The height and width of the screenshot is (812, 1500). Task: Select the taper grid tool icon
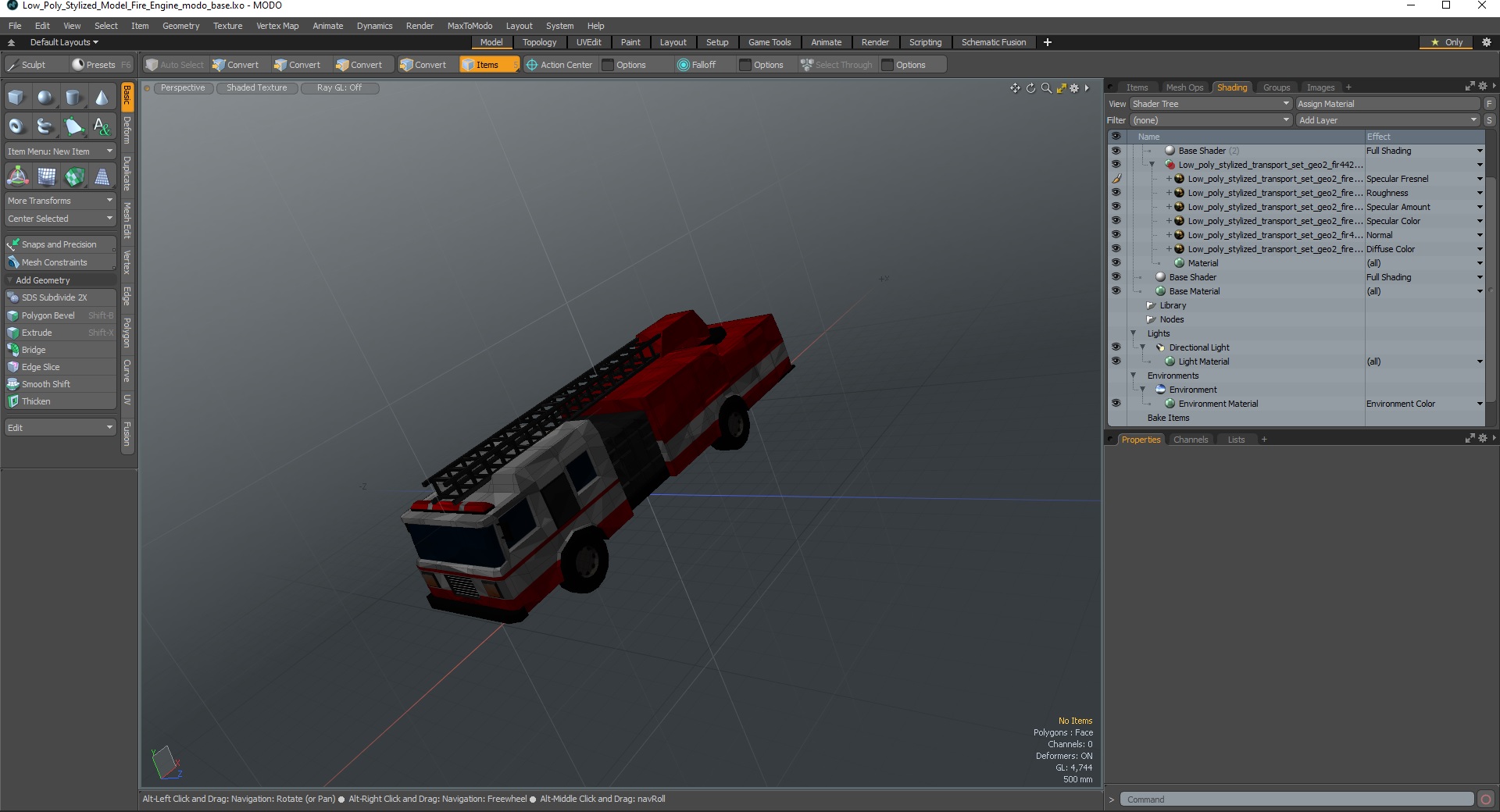coord(102,176)
